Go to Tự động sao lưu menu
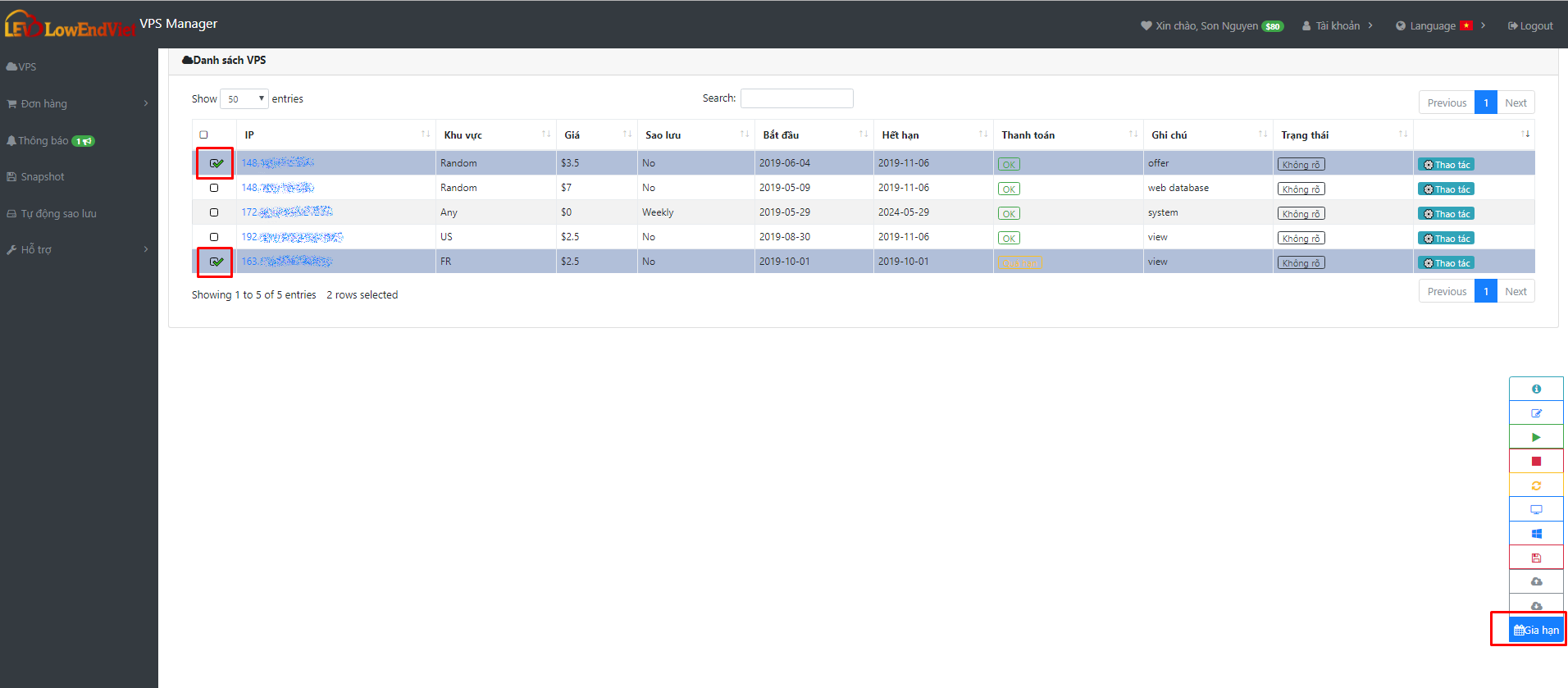The width and height of the screenshot is (1568, 688). pos(58,214)
